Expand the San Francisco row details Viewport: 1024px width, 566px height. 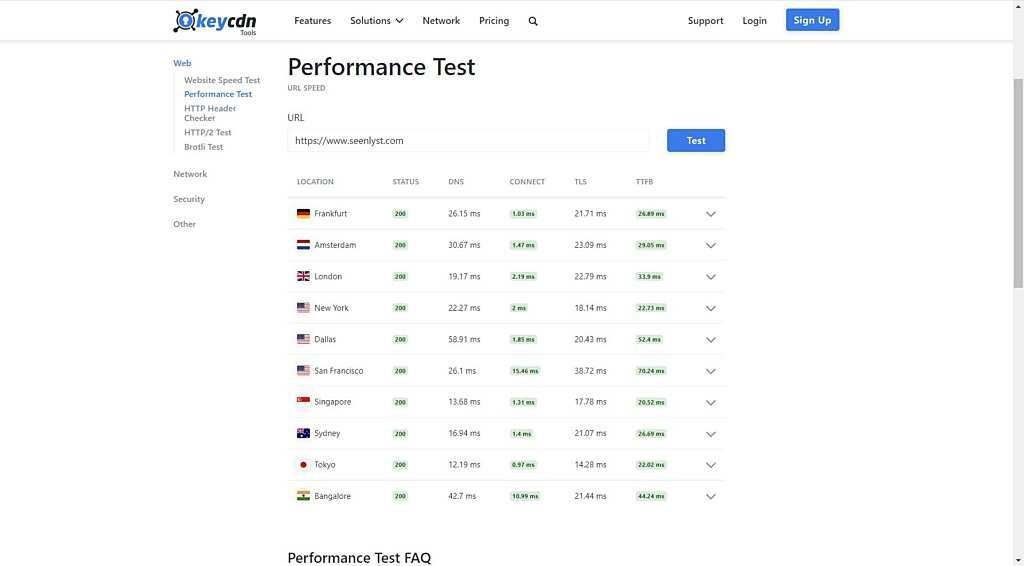[x=711, y=371]
